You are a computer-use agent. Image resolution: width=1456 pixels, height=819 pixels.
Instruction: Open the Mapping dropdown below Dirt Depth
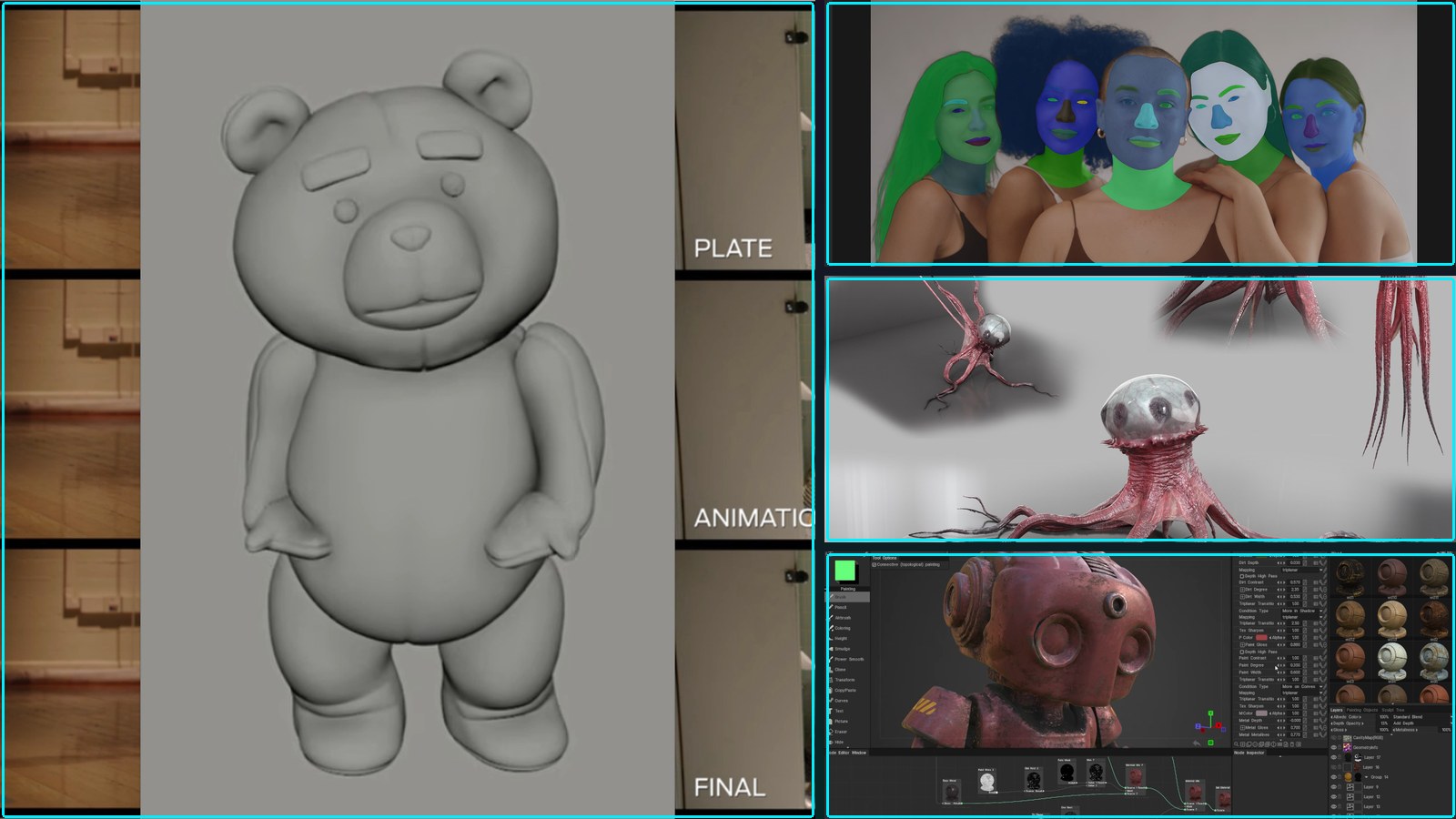point(1302,570)
